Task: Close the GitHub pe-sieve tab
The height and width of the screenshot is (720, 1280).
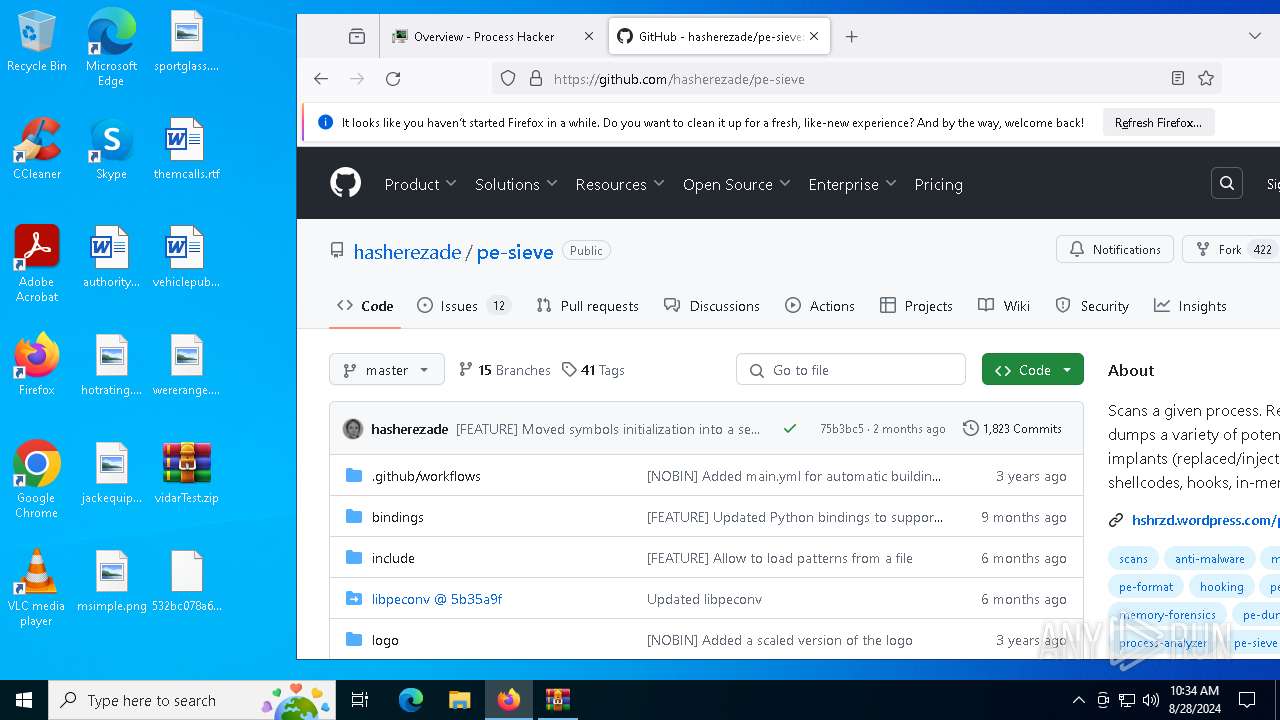Action: tap(814, 36)
